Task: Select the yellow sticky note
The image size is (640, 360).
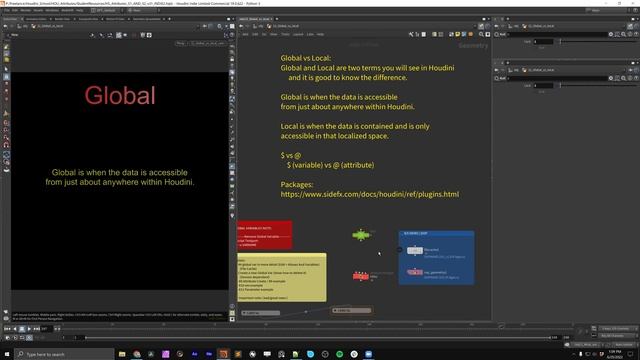Action: [282, 278]
